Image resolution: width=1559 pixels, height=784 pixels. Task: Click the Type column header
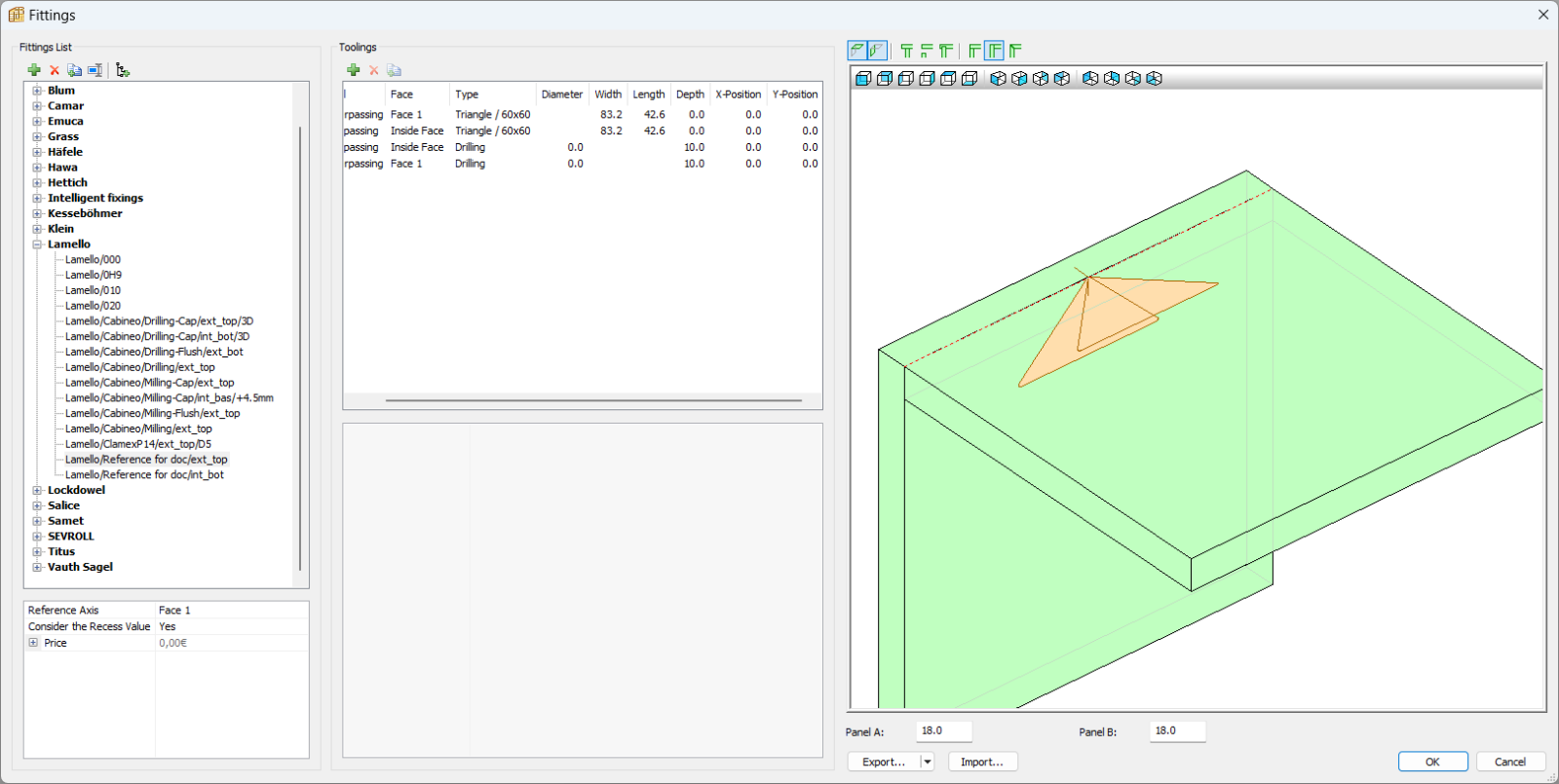[x=492, y=94]
